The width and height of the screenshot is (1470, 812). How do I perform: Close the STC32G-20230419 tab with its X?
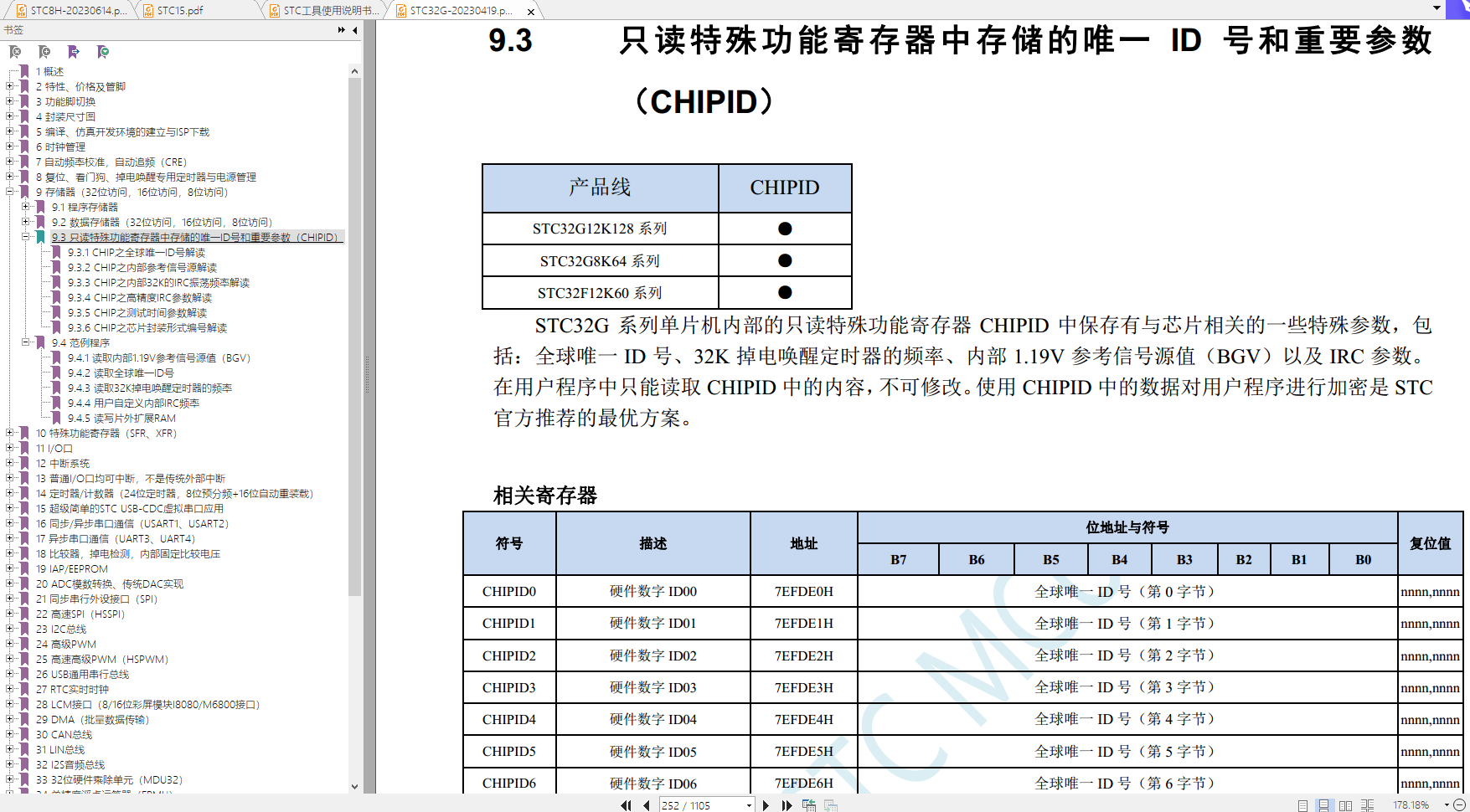click(530, 12)
